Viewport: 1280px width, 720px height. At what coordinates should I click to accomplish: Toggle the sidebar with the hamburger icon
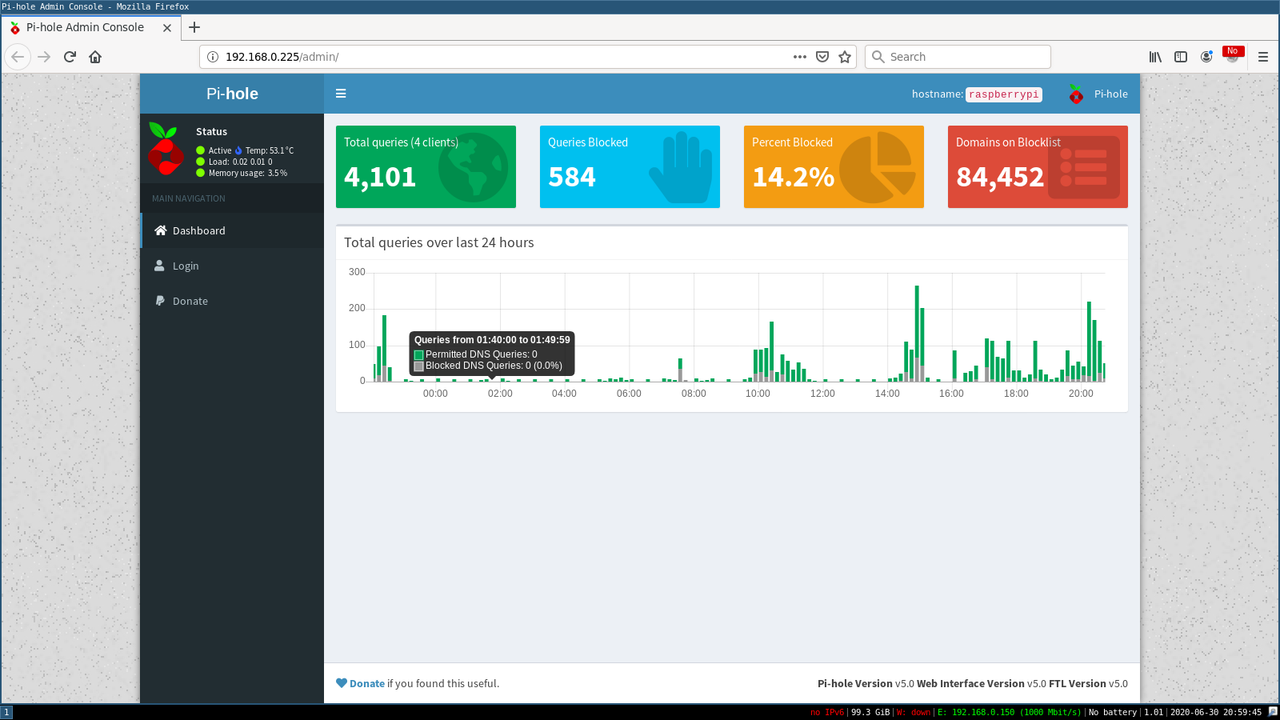coord(341,93)
